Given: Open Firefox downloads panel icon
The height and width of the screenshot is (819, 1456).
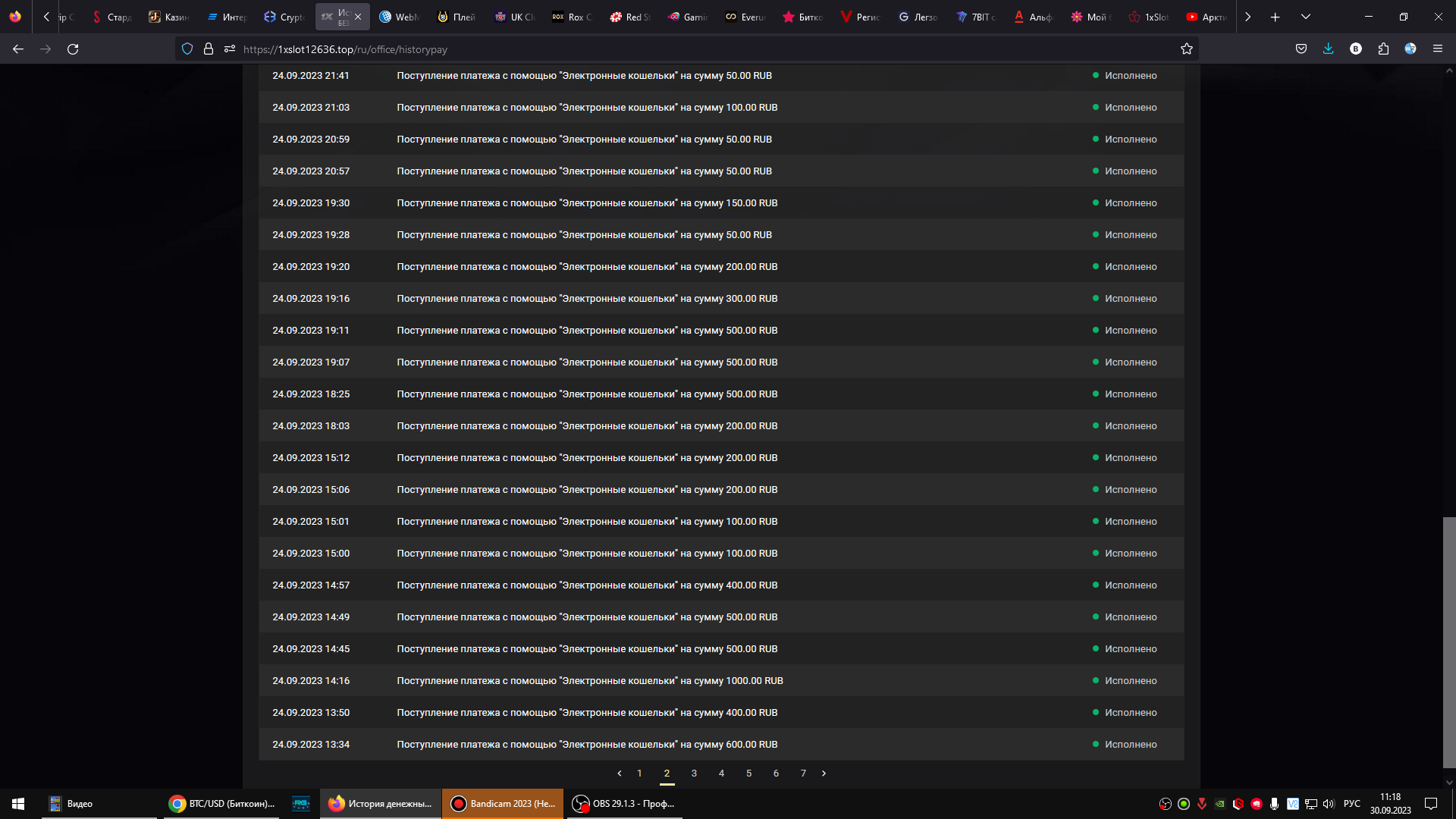Looking at the screenshot, I should (x=1328, y=49).
